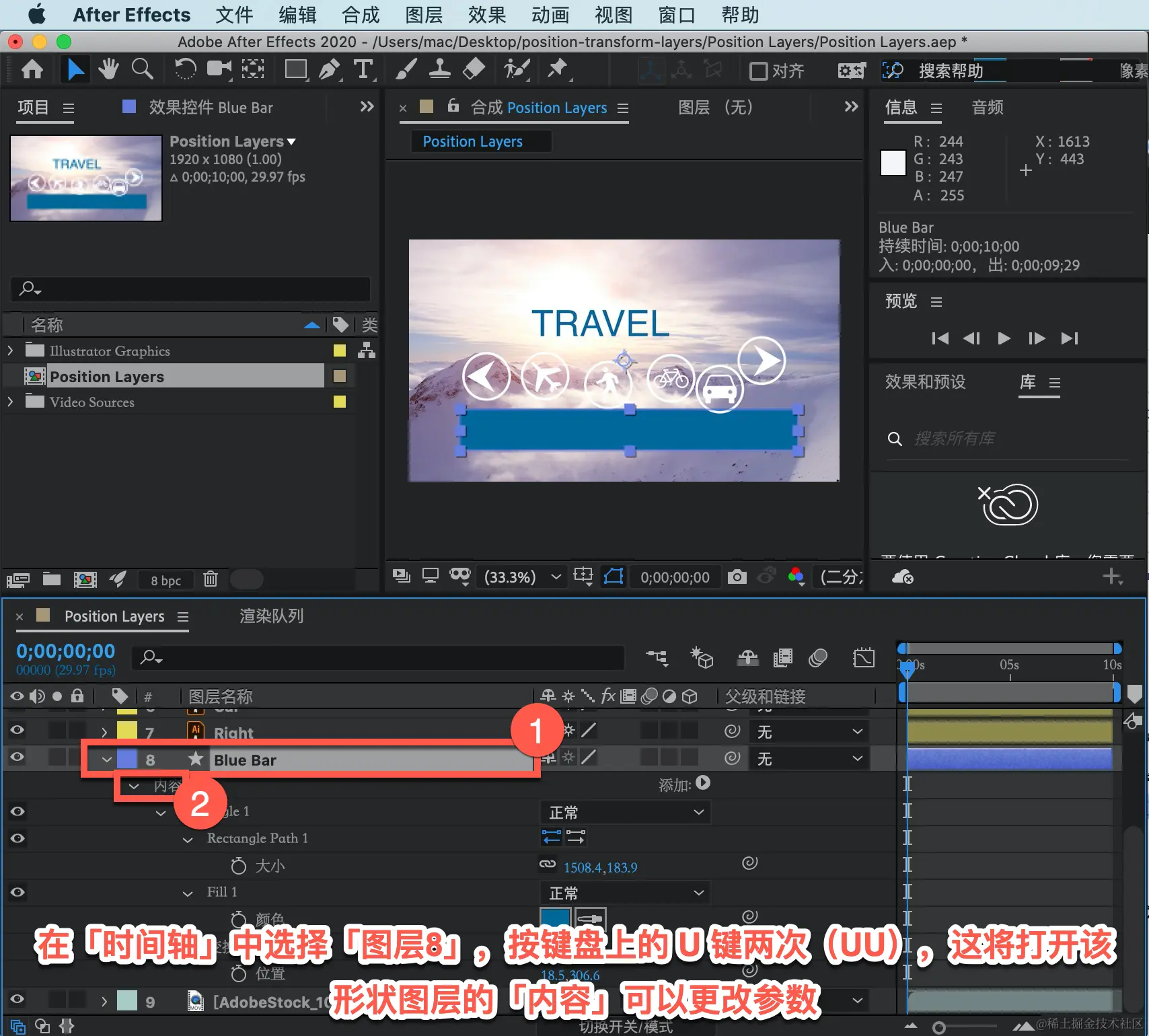Open the composition mini-flowchart icon in timeline
The image size is (1149, 1036).
pos(657,657)
